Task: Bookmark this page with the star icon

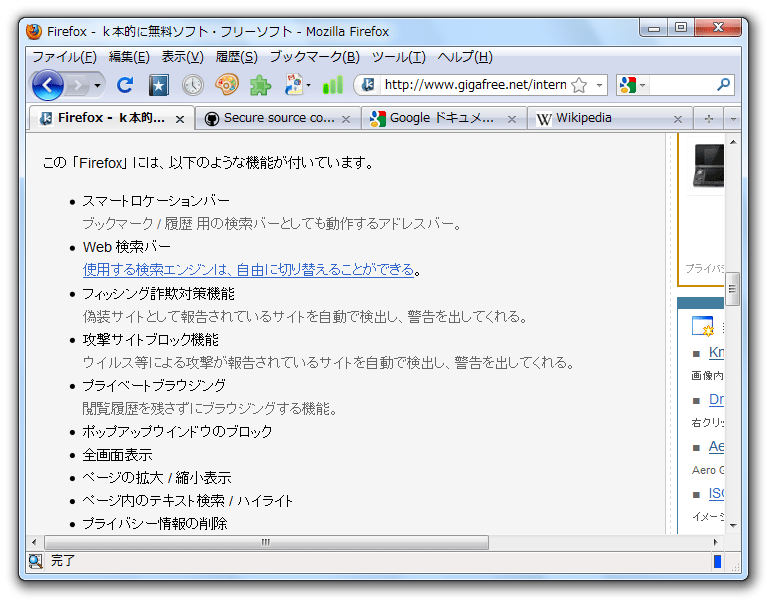Action: [x=580, y=86]
